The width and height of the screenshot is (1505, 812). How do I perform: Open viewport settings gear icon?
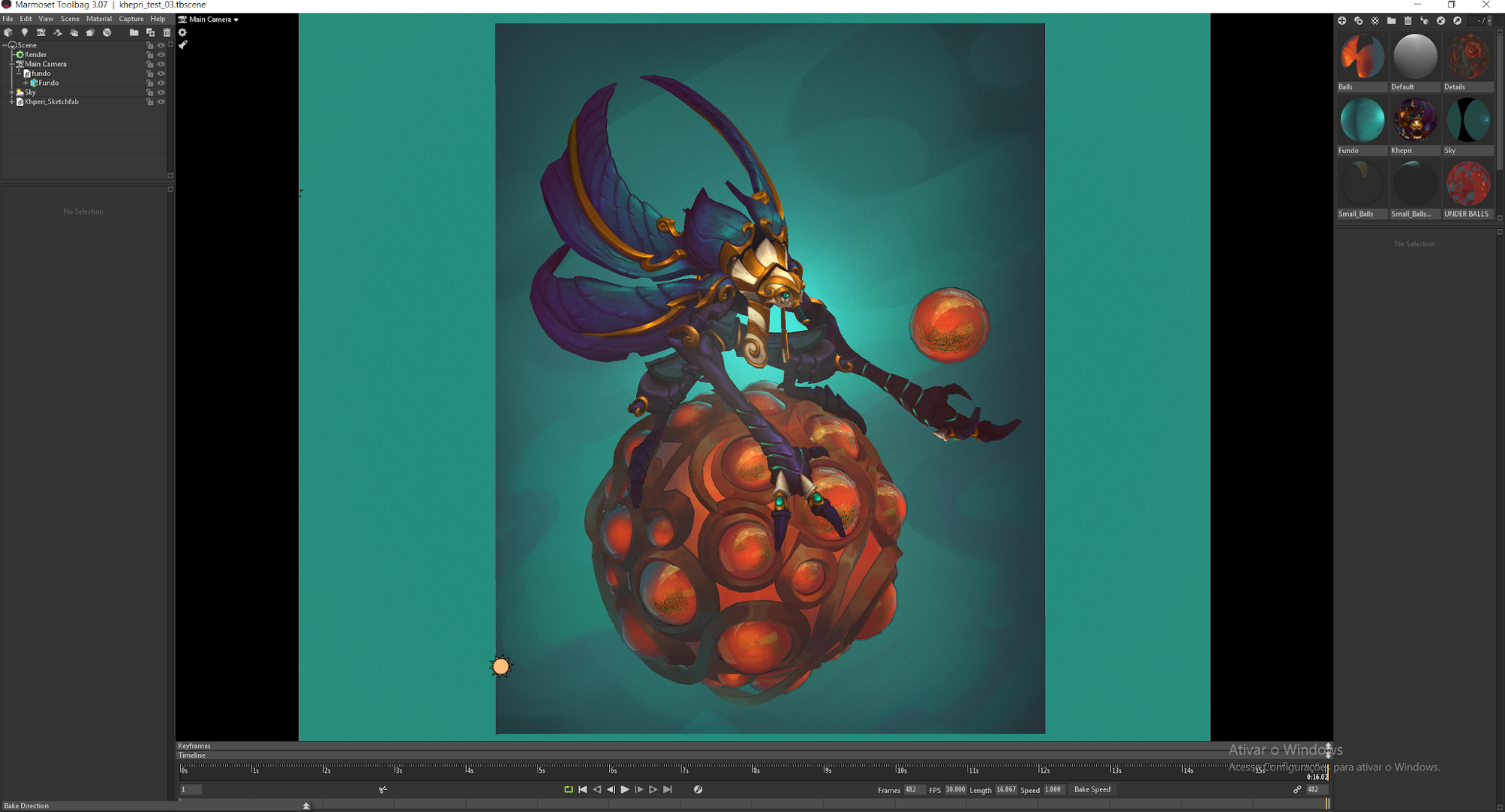pyautogui.click(x=182, y=32)
